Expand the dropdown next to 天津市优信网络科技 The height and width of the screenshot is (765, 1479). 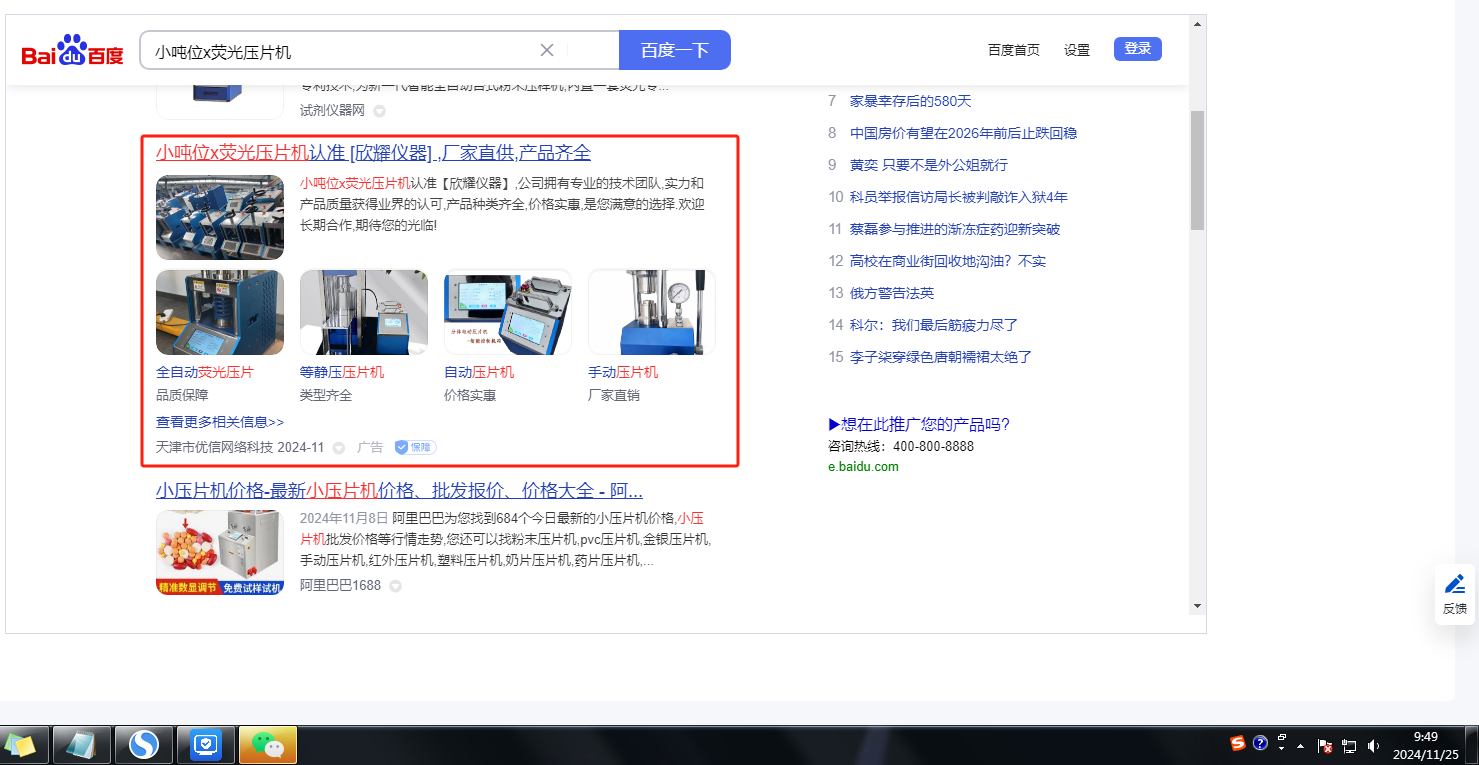(x=339, y=448)
